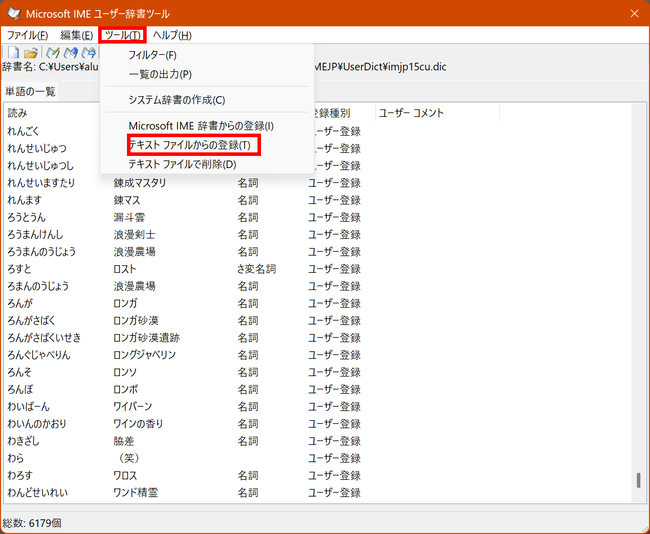Click the open dictionary folder icon
Viewport: 650px width, 534px height.
point(31,53)
